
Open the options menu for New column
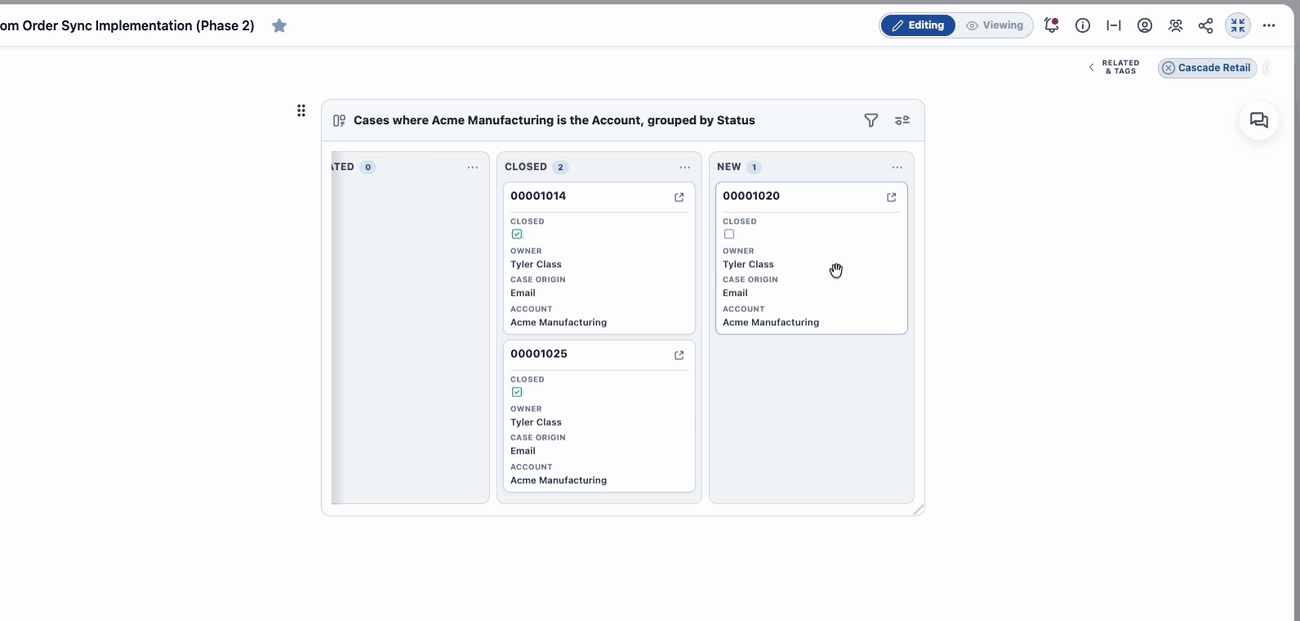click(897, 167)
